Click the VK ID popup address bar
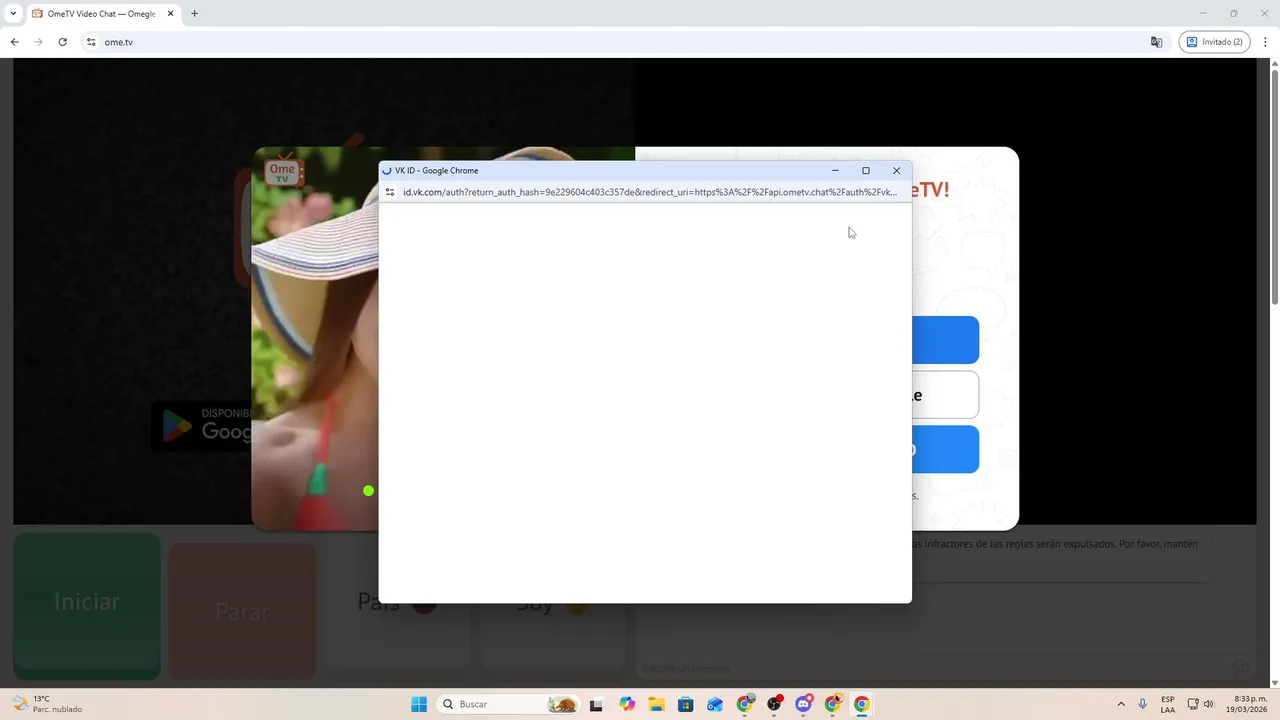The image size is (1280, 720). 650,192
